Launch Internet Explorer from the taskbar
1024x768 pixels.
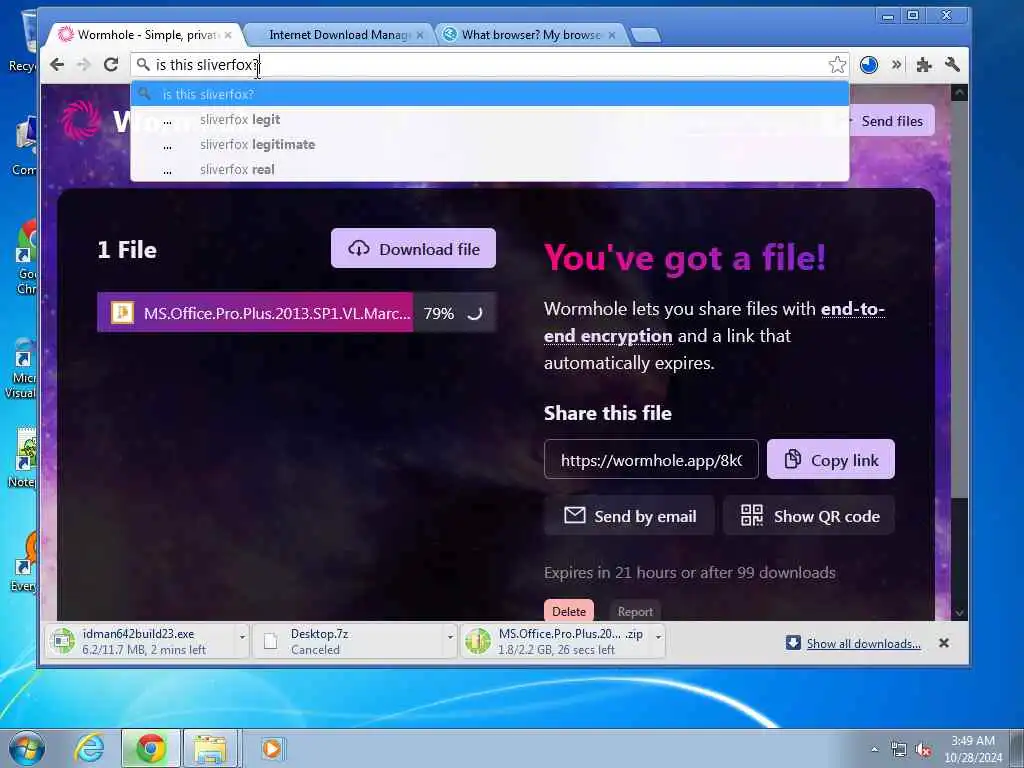click(89, 748)
